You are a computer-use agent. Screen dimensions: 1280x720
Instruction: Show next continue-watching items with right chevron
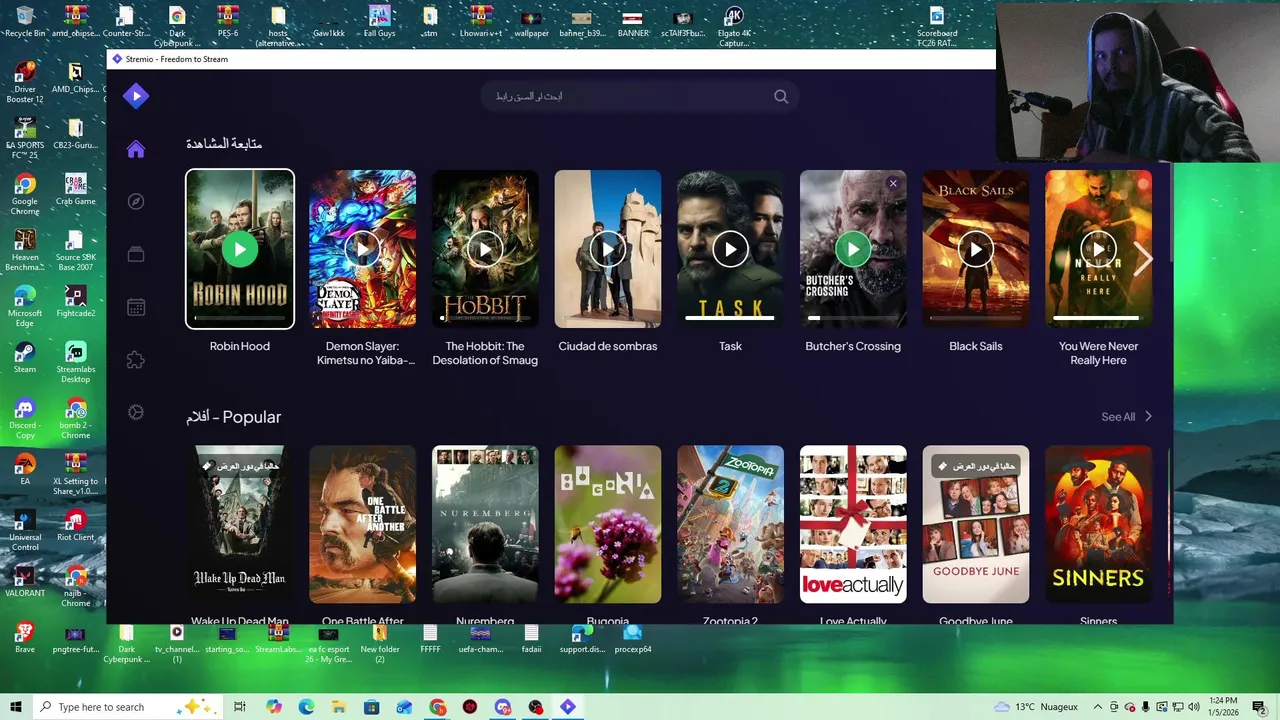pyautogui.click(x=1143, y=259)
